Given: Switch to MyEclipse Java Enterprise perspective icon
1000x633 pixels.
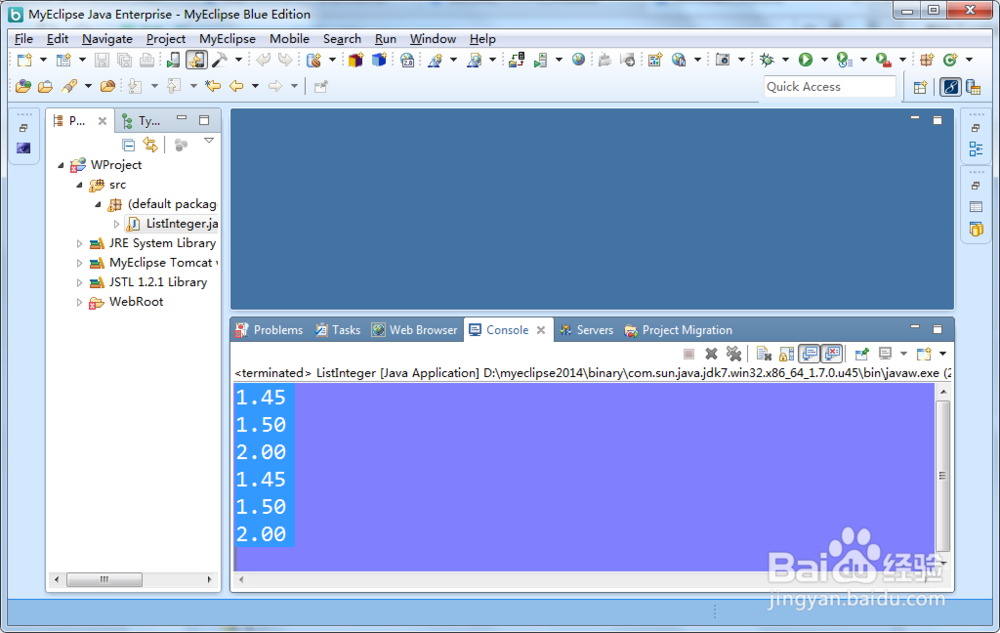Looking at the screenshot, I should tap(950, 87).
